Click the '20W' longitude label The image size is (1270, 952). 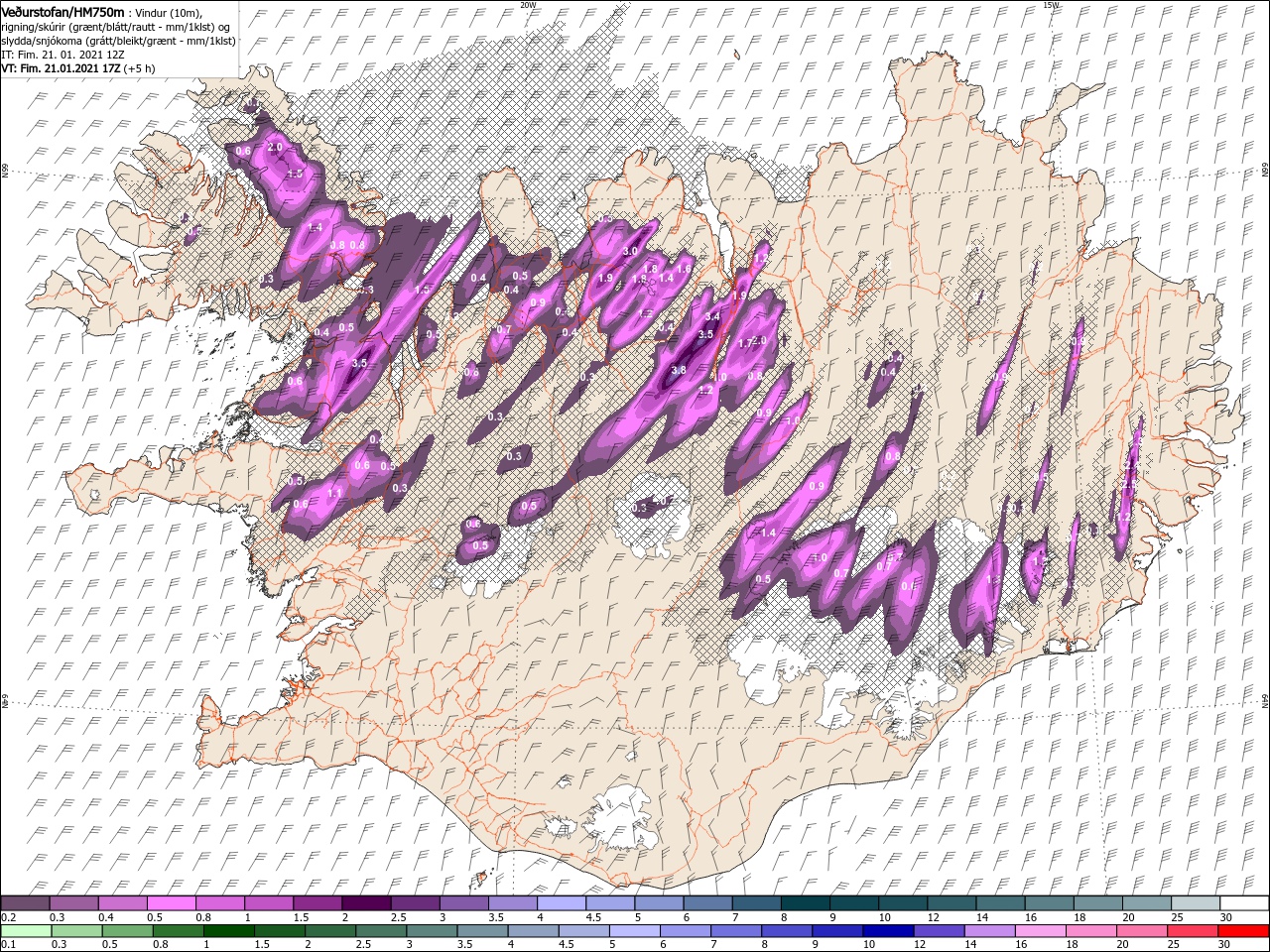pyautogui.click(x=528, y=5)
